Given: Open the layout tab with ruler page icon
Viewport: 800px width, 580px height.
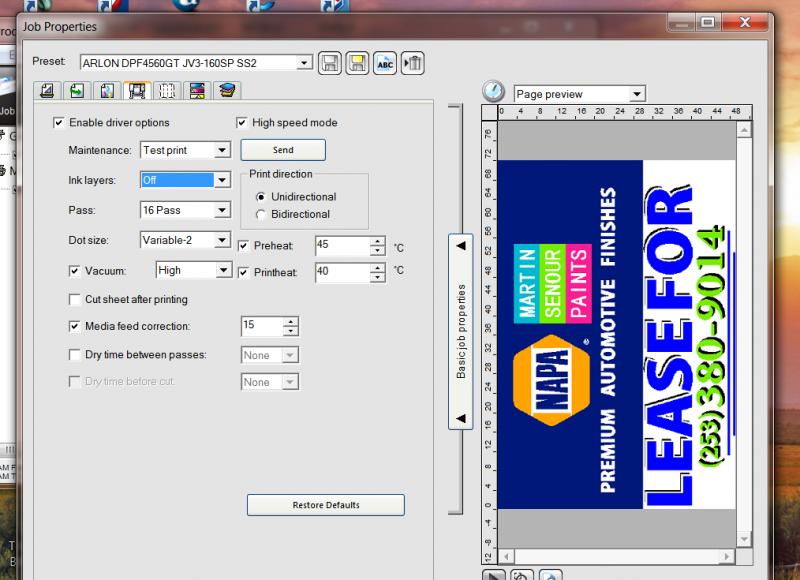Looking at the screenshot, I should [47, 91].
